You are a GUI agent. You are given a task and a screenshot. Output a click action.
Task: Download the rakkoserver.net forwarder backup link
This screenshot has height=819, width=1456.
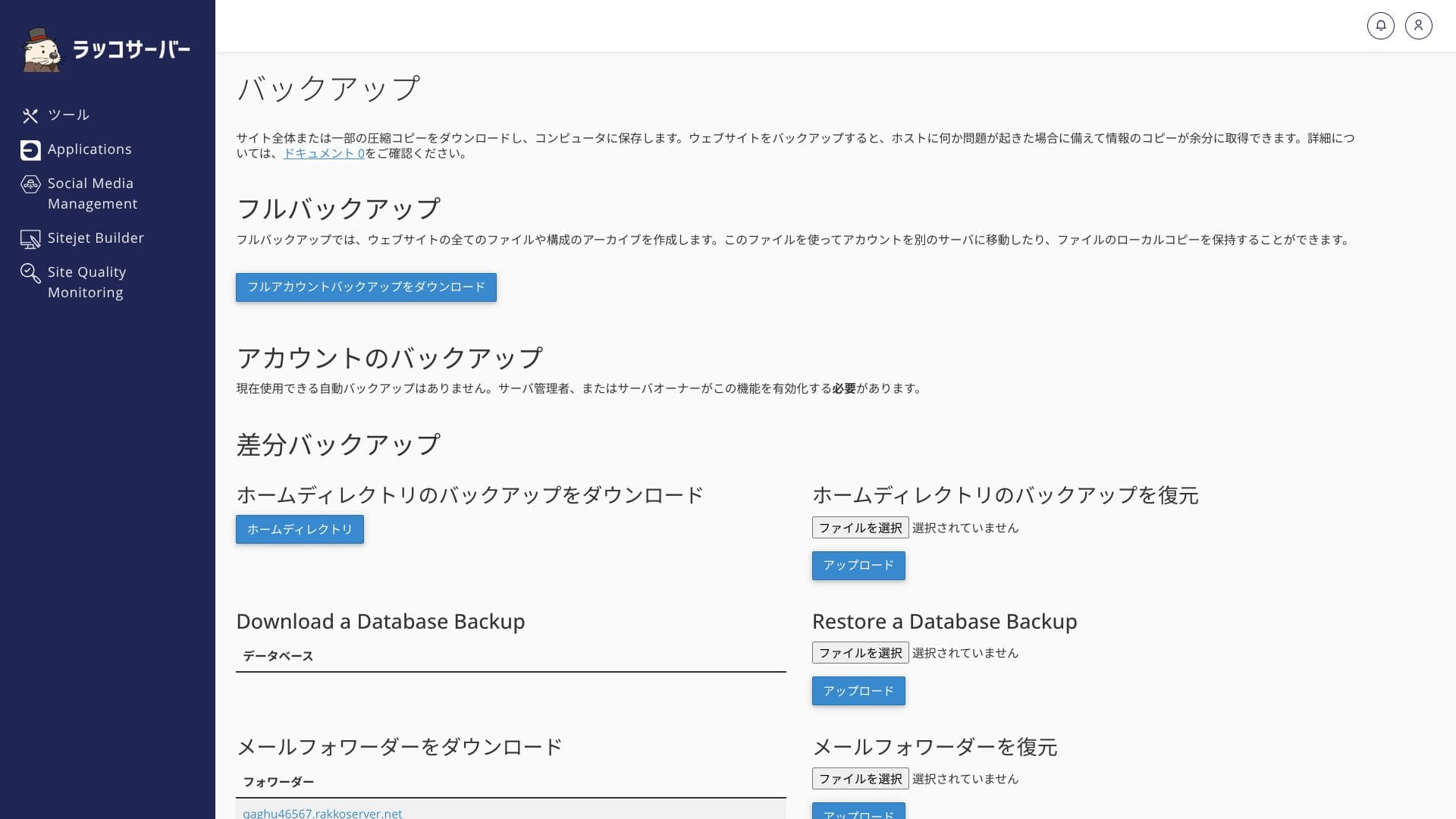(x=322, y=813)
